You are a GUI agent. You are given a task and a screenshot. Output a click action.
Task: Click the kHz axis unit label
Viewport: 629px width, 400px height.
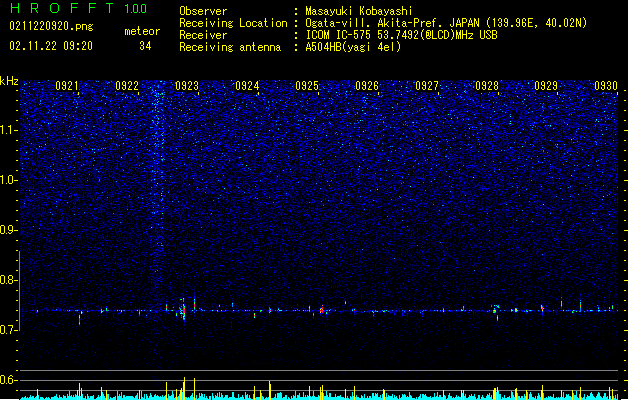(9, 81)
